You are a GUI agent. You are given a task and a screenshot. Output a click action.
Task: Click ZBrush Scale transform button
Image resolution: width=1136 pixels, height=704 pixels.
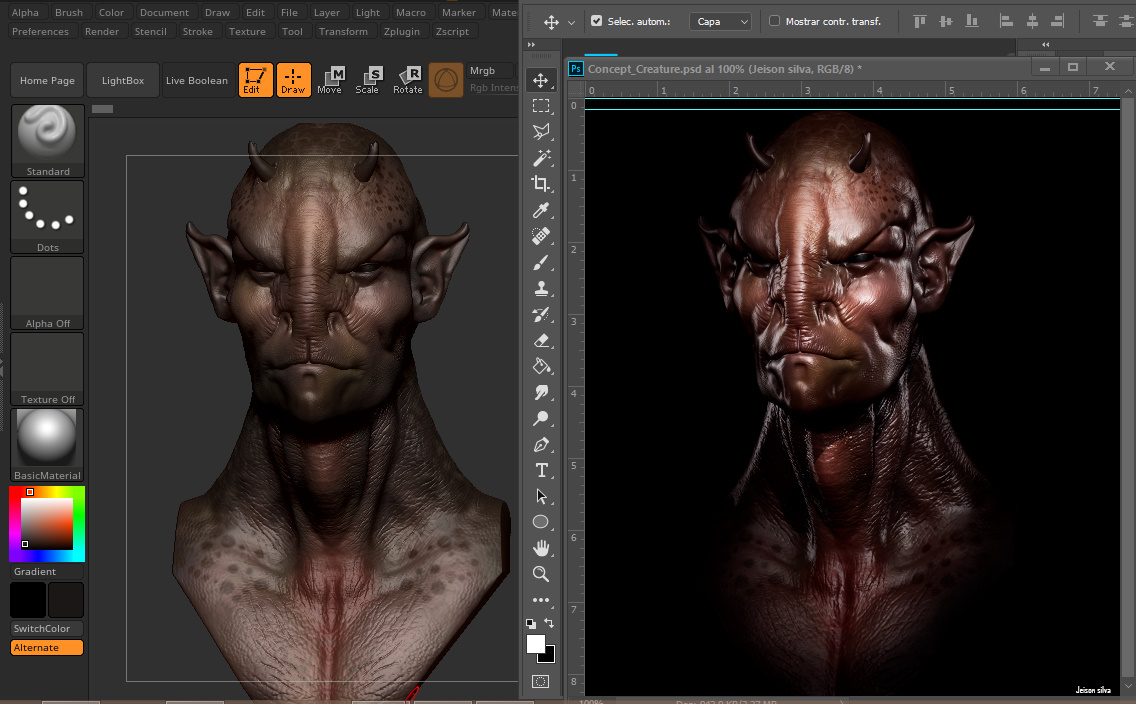point(367,80)
